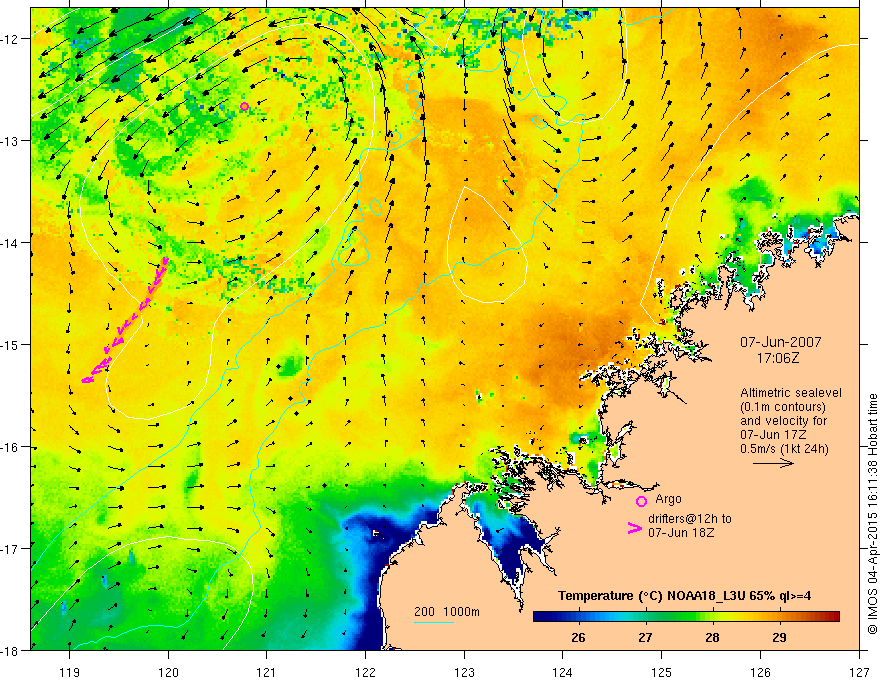Click the -15 latitude axis label
Viewport: 880px width, 680px height.
[x=11, y=345]
